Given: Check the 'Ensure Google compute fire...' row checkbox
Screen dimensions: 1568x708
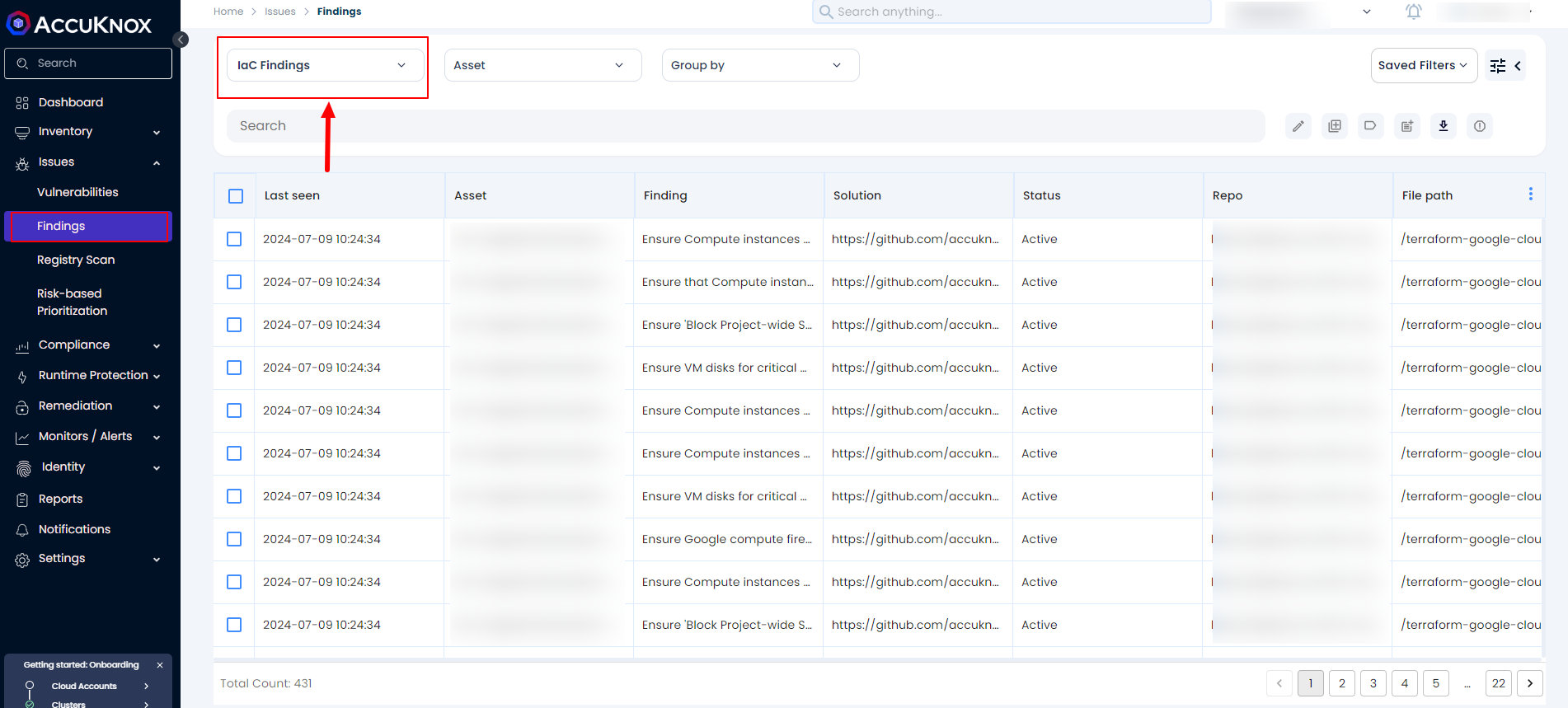Looking at the screenshot, I should coord(234,539).
